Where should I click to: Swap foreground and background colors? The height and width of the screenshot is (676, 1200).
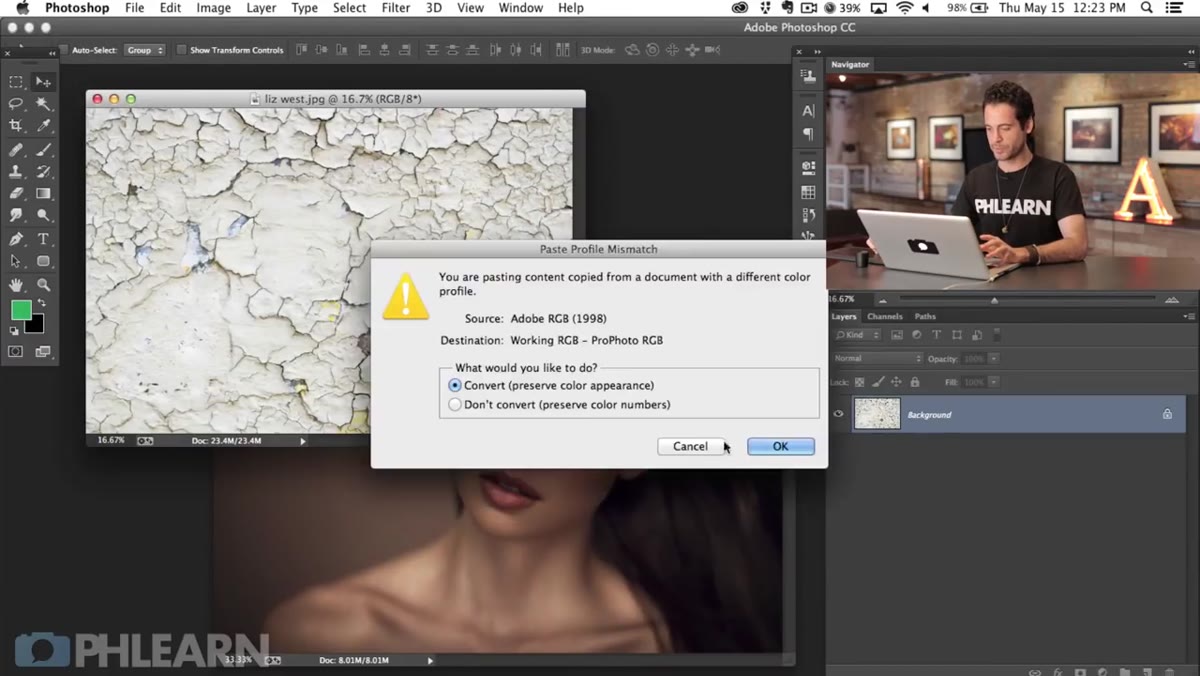click(40, 303)
